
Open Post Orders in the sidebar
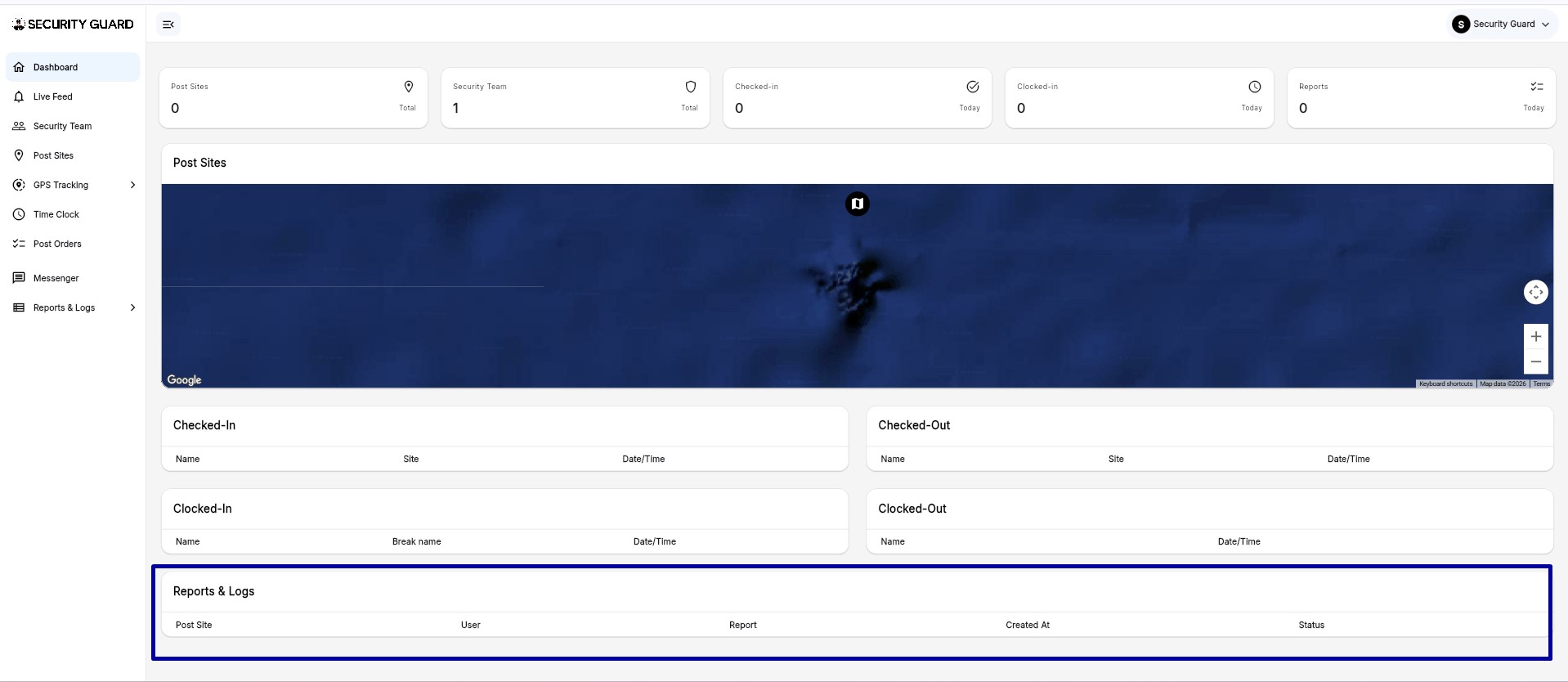pos(73,244)
